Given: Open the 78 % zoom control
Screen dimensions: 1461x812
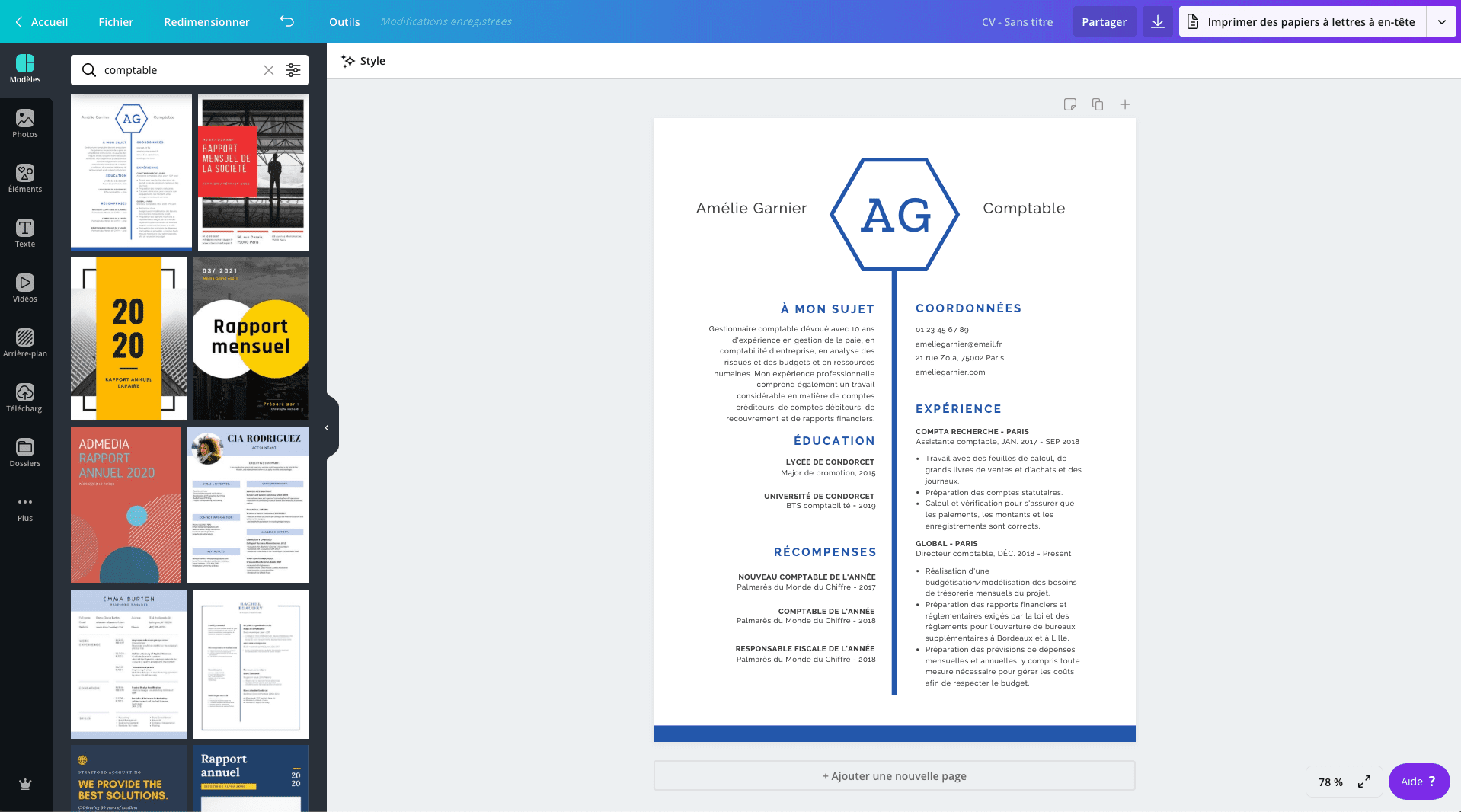Looking at the screenshot, I should (1330, 782).
